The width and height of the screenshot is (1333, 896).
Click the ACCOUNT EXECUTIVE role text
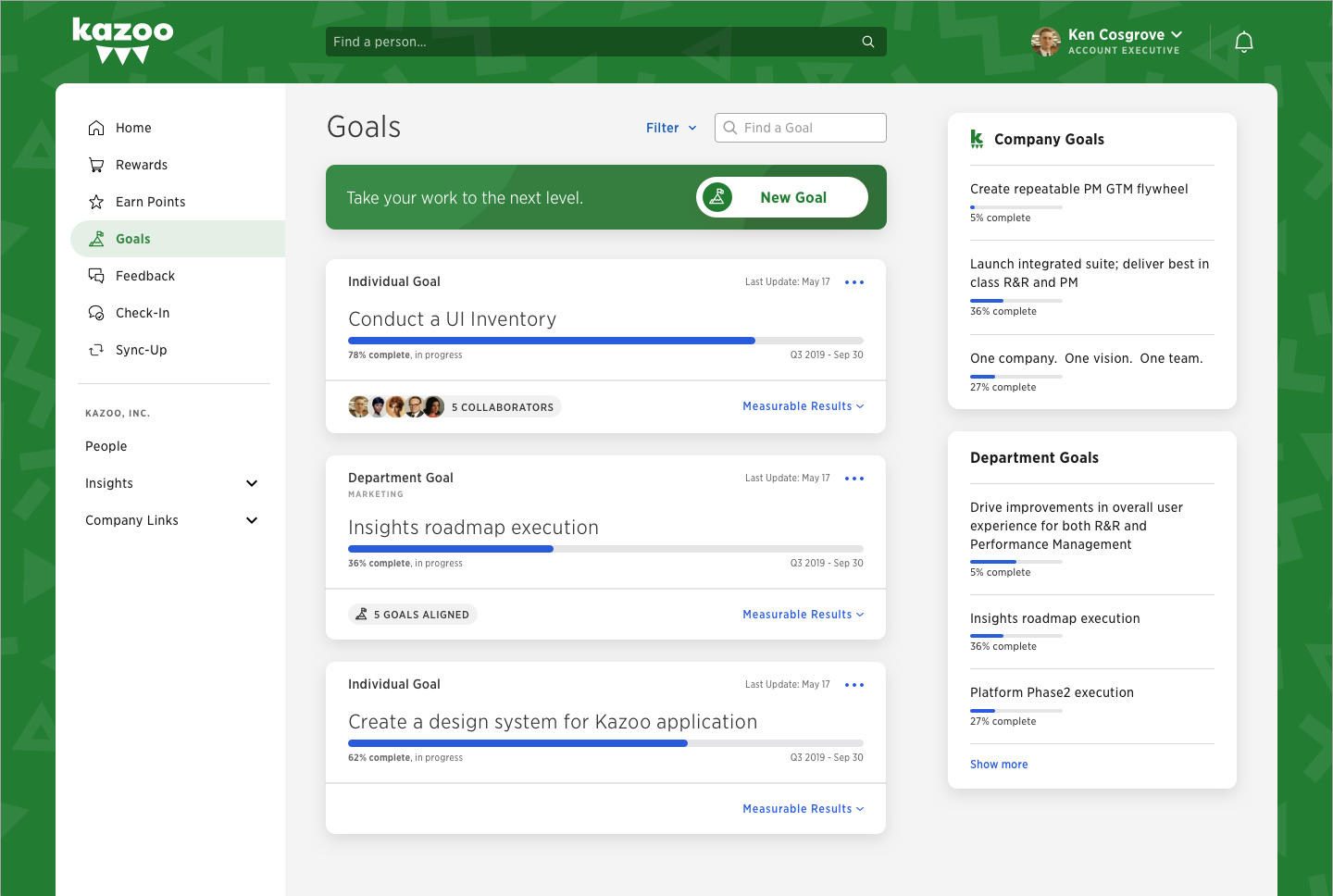click(1124, 51)
